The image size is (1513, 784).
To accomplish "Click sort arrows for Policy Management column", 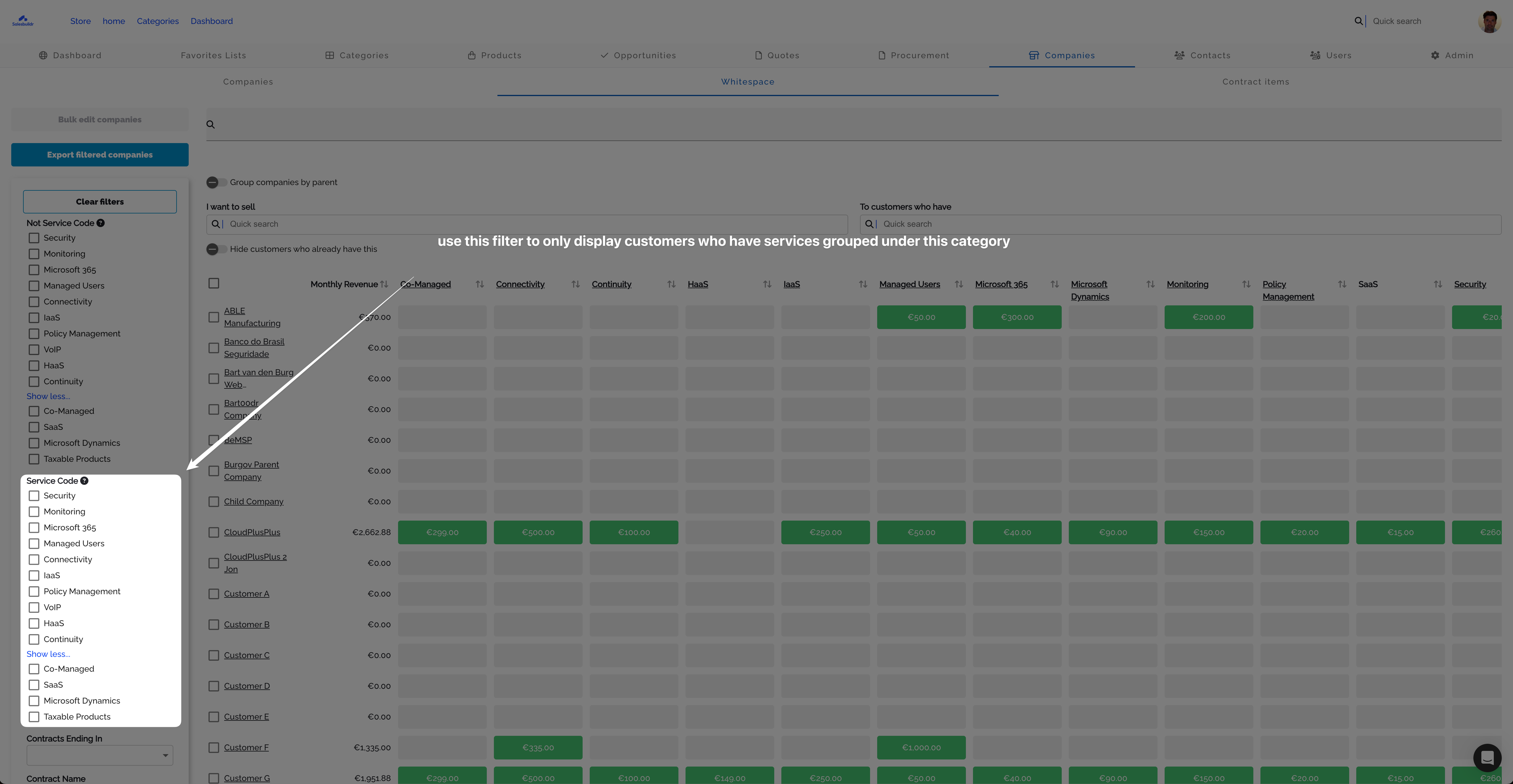I will coord(1341,284).
